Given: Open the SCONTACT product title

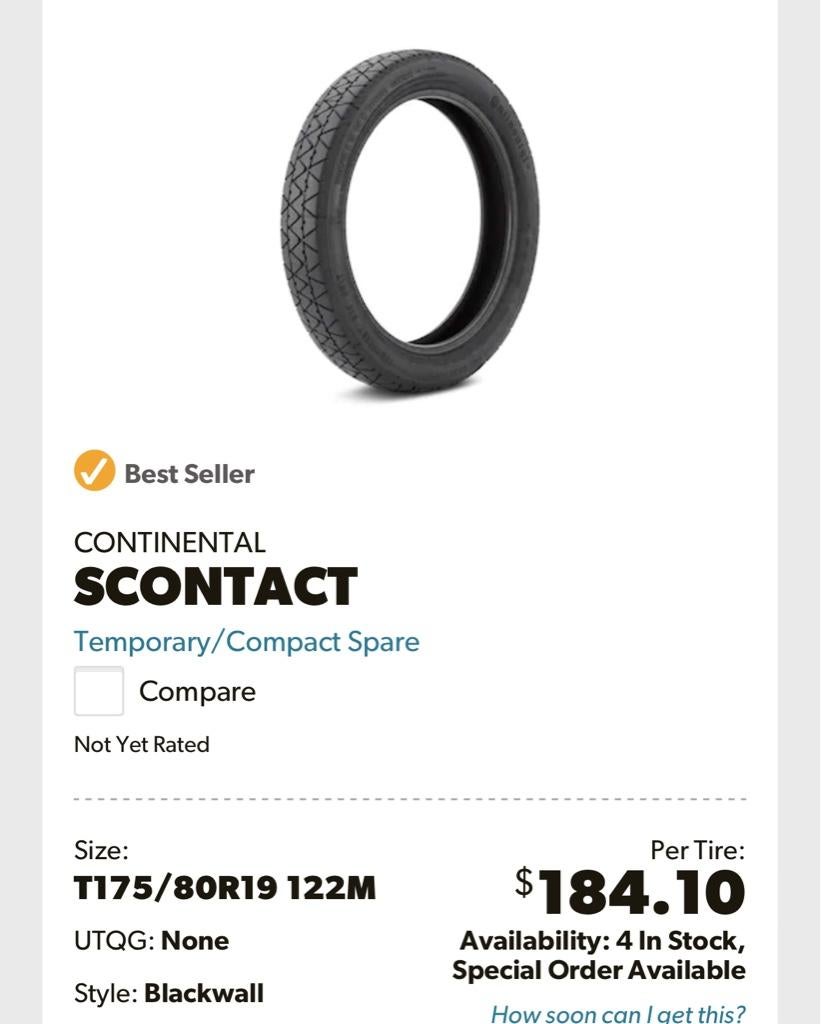Looking at the screenshot, I should tap(216, 587).
